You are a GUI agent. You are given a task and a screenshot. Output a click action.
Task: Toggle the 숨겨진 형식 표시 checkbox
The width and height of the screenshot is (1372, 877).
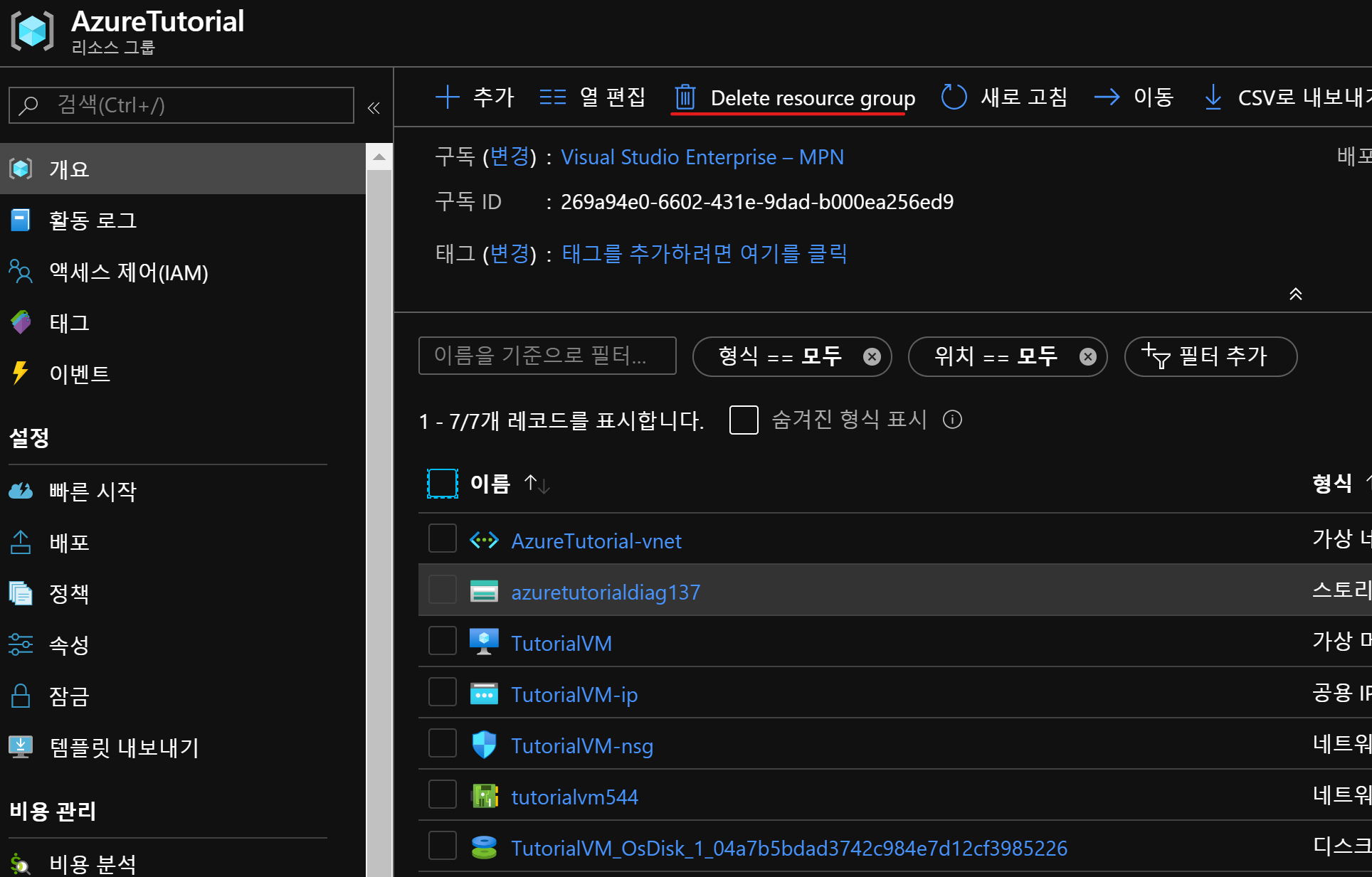(x=744, y=420)
